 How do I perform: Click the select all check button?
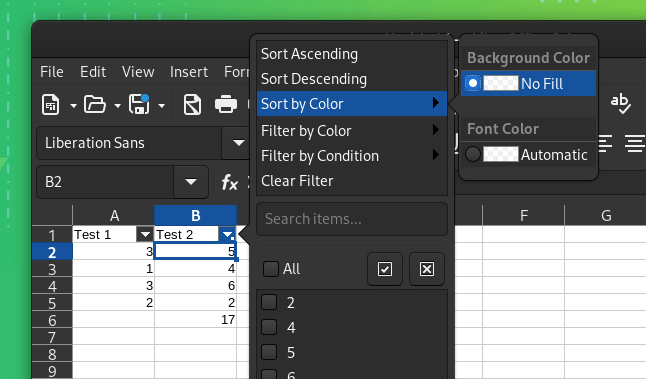[385, 269]
